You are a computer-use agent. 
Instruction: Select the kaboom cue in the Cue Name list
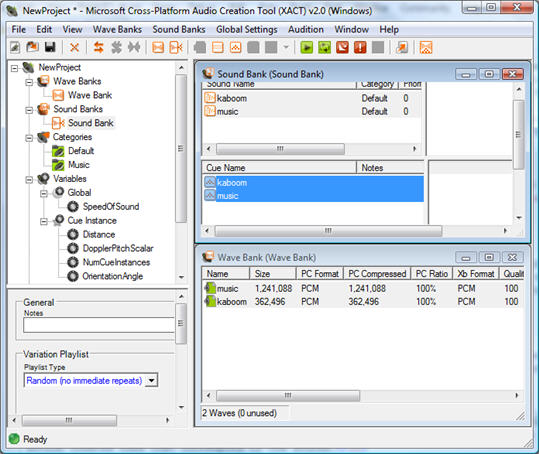click(x=314, y=182)
